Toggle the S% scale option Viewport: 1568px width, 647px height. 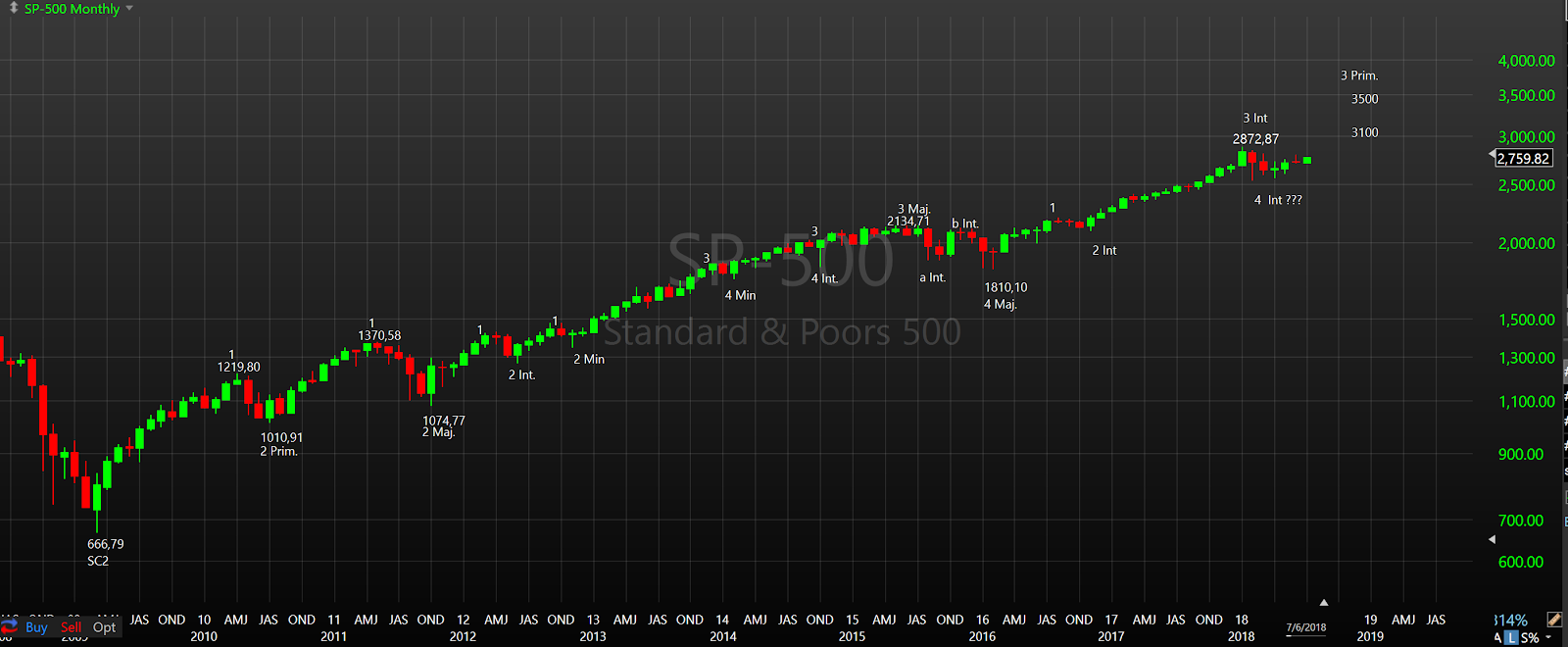(1530, 638)
